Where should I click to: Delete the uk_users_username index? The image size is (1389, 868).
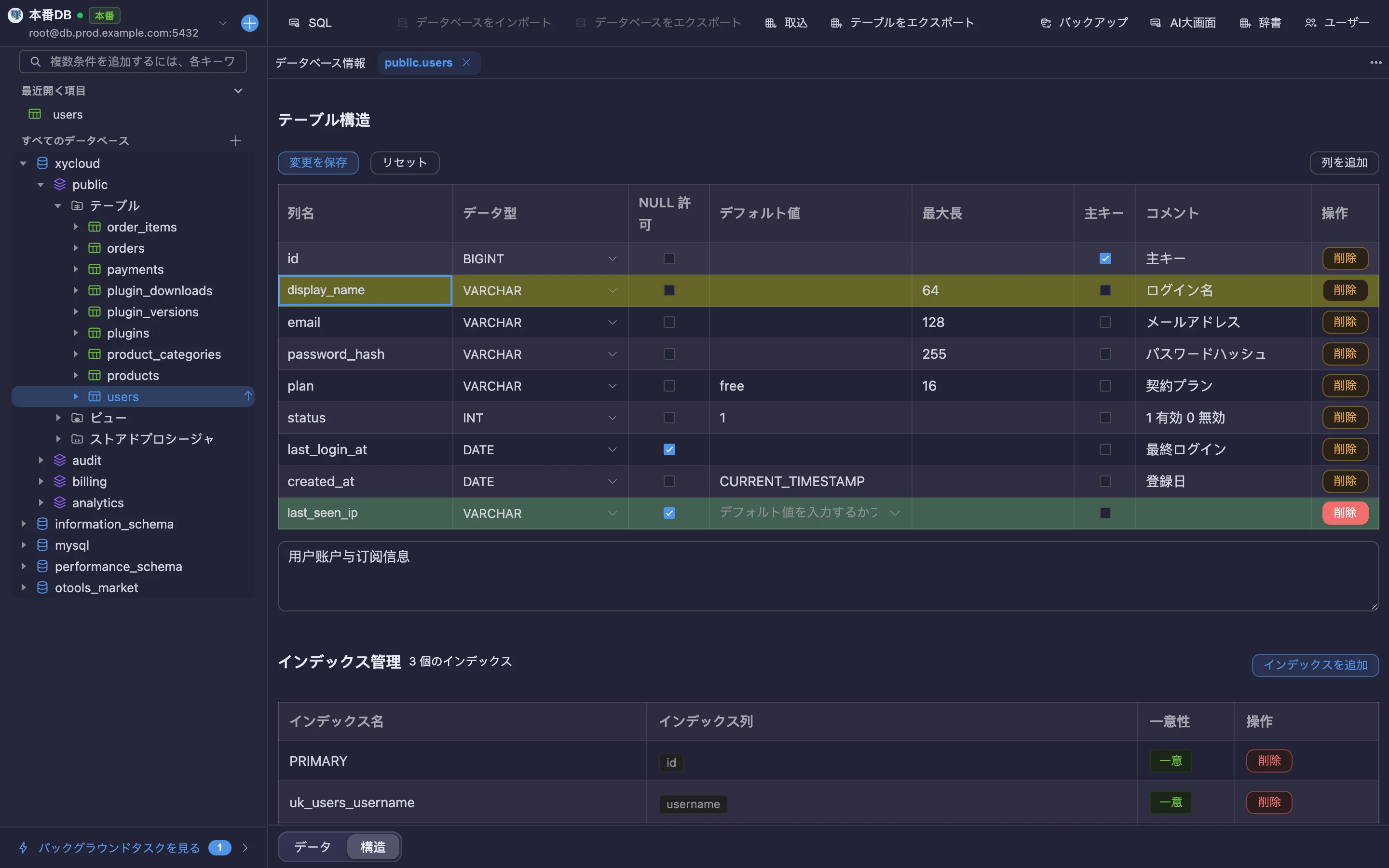click(x=1269, y=802)
